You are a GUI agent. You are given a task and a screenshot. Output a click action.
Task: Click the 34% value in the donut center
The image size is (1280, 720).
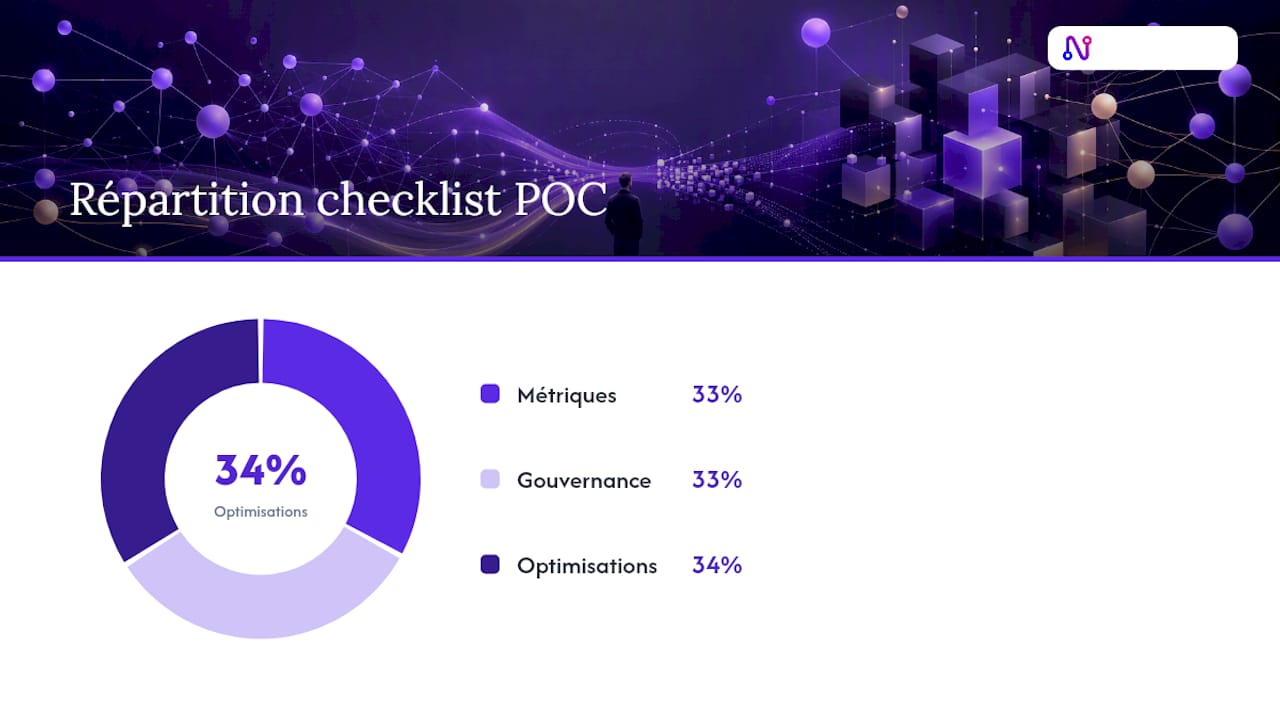click(261, 470)
